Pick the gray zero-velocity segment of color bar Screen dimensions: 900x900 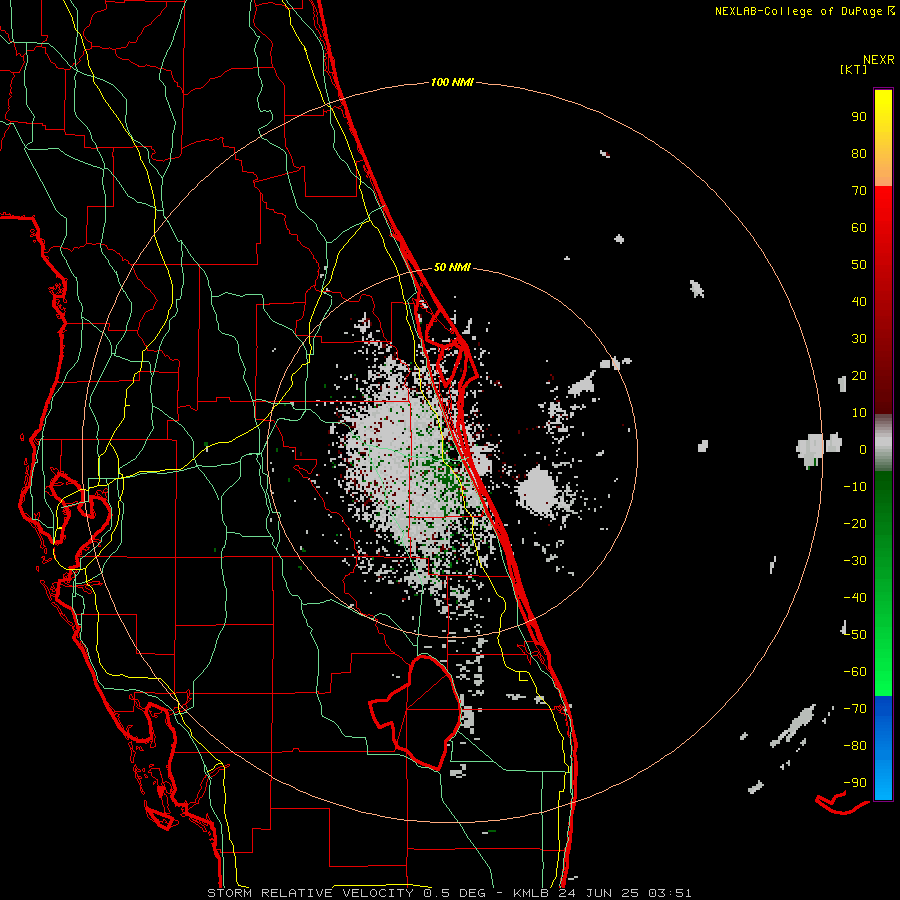pyautogui.click(x=883, y=443)
